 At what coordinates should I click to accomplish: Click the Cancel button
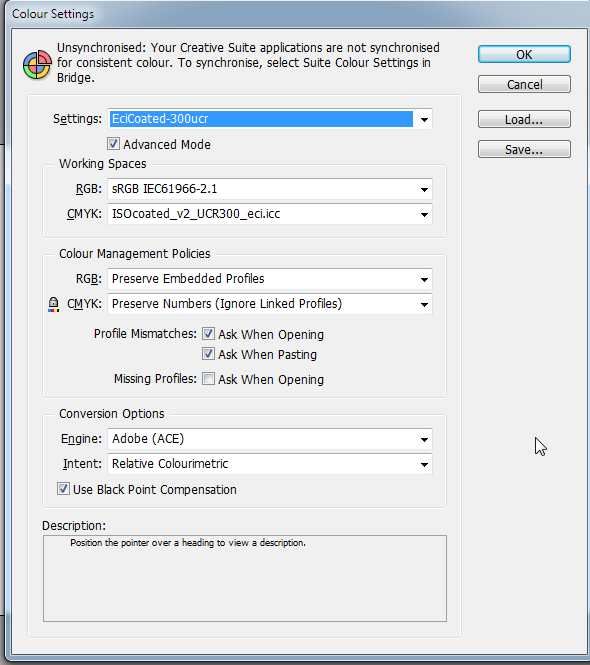[524, 84]
